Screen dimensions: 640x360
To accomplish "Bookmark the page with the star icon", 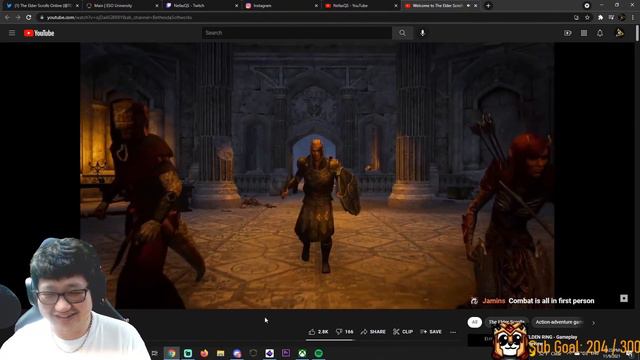I will (x=587, y=18).
